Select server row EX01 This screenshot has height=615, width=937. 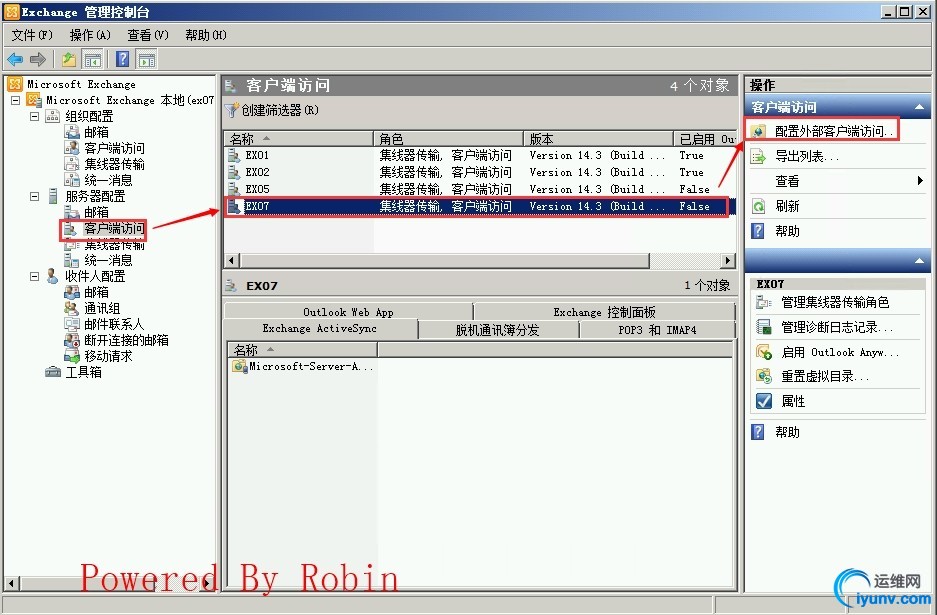click(479, 155)
